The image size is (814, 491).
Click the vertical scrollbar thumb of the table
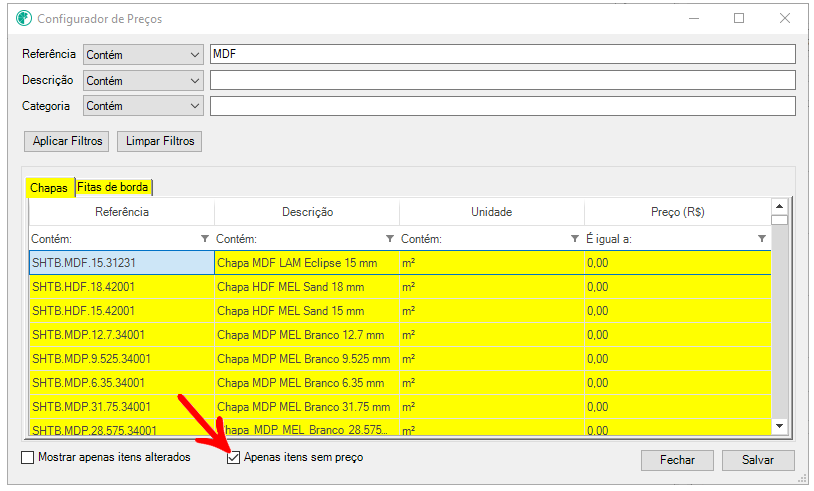coord(779,220)
